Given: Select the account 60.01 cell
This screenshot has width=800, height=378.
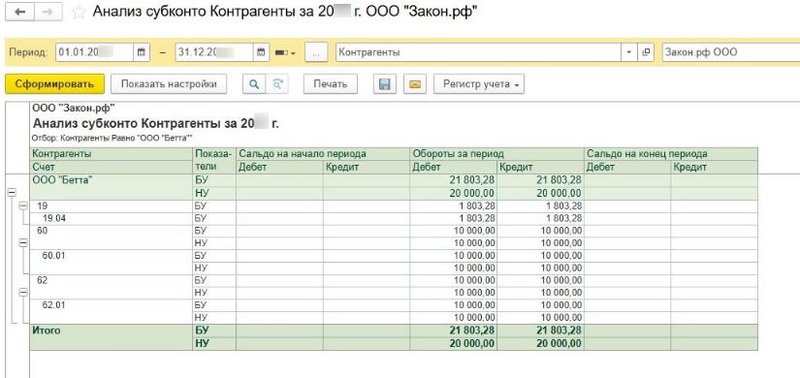Looking at the screenshot, I should pos(111,262).
